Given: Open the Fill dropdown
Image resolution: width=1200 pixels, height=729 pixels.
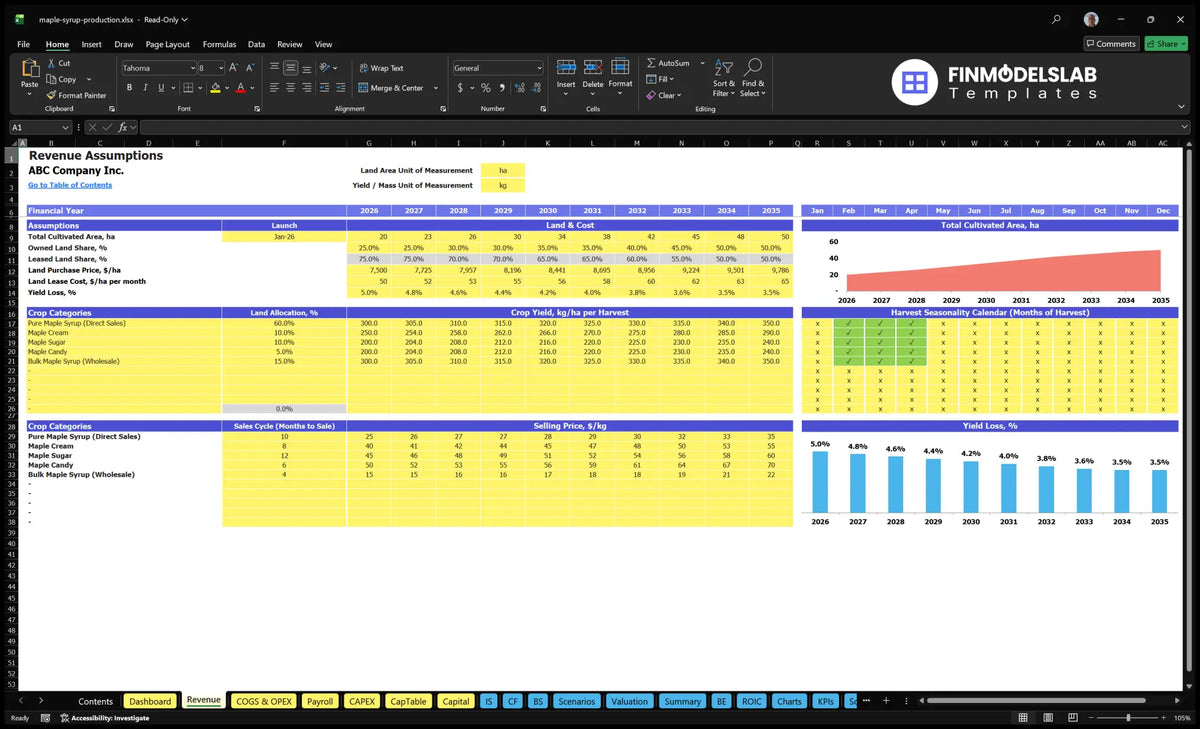Looking at the screenshot, I should coord(660,79).
